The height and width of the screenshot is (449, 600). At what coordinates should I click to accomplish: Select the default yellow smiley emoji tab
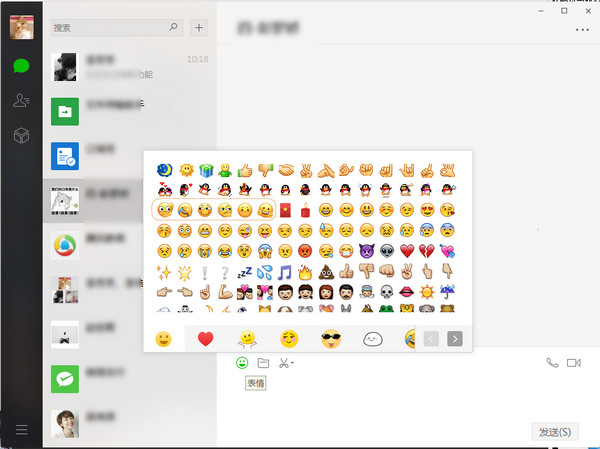[164, 339]
